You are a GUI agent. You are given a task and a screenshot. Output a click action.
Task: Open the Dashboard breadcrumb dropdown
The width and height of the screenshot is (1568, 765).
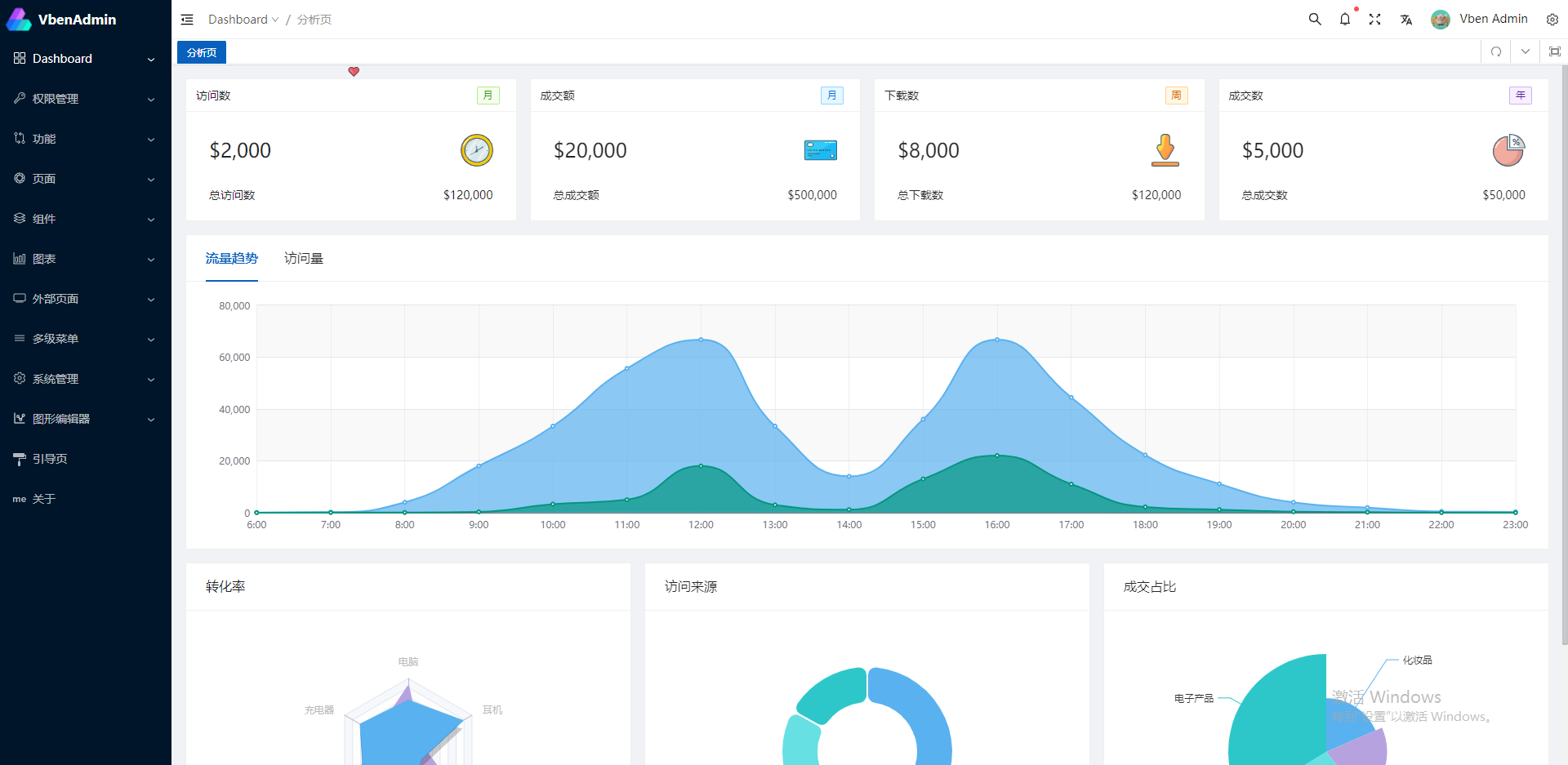click(x=243, y=20)
